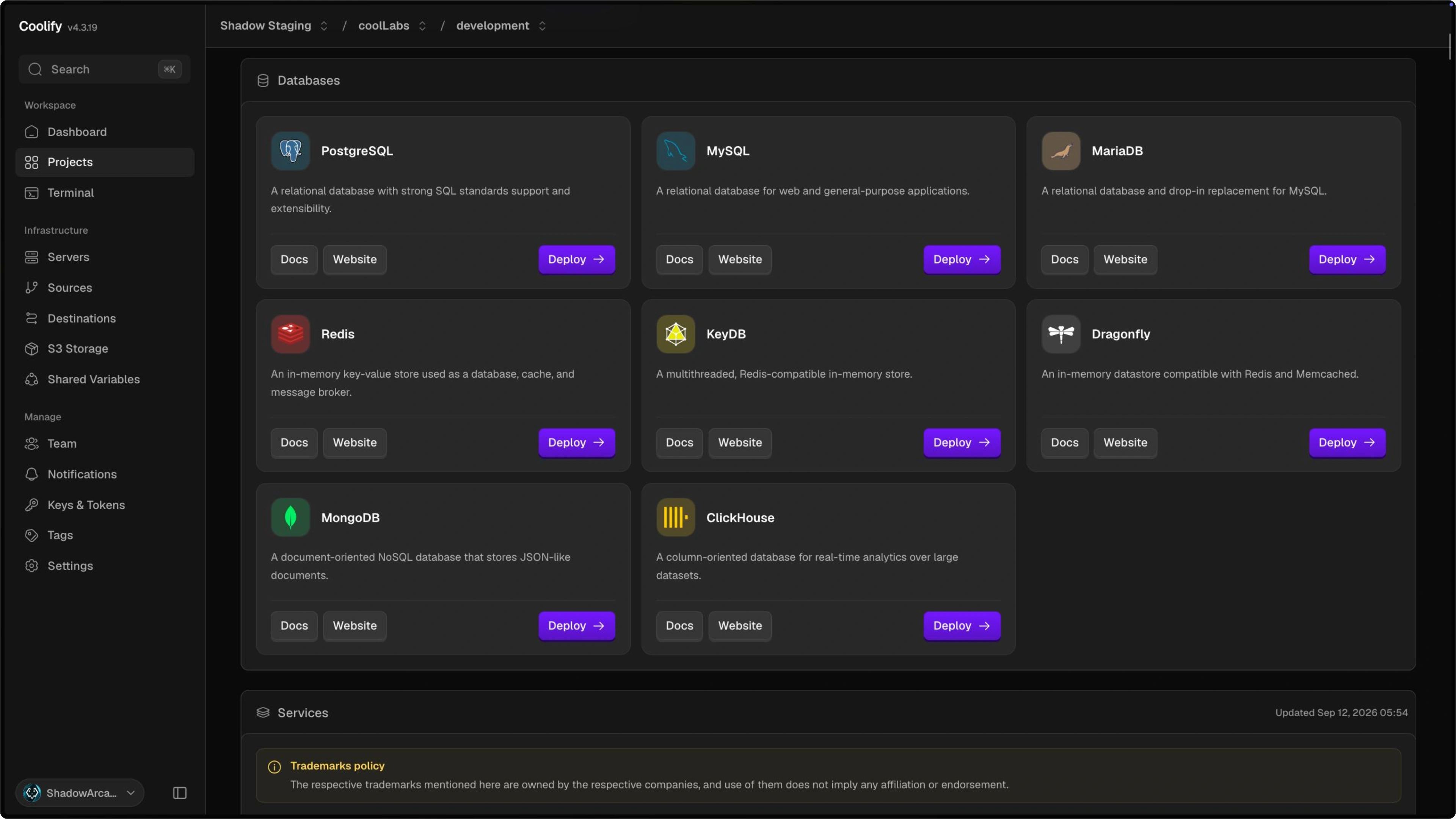Open the Dashboard sidebar label
Screen dimensions: 1456x819
point(77,132)
